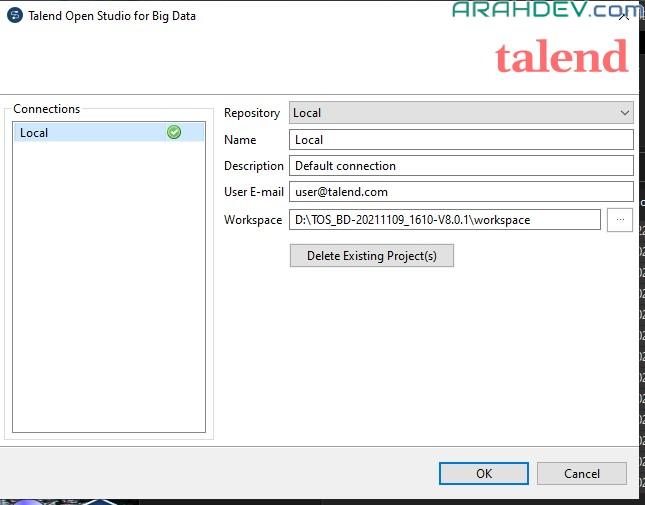Click the Workspace path field
The image size is (645, 505).
(444, 220)
